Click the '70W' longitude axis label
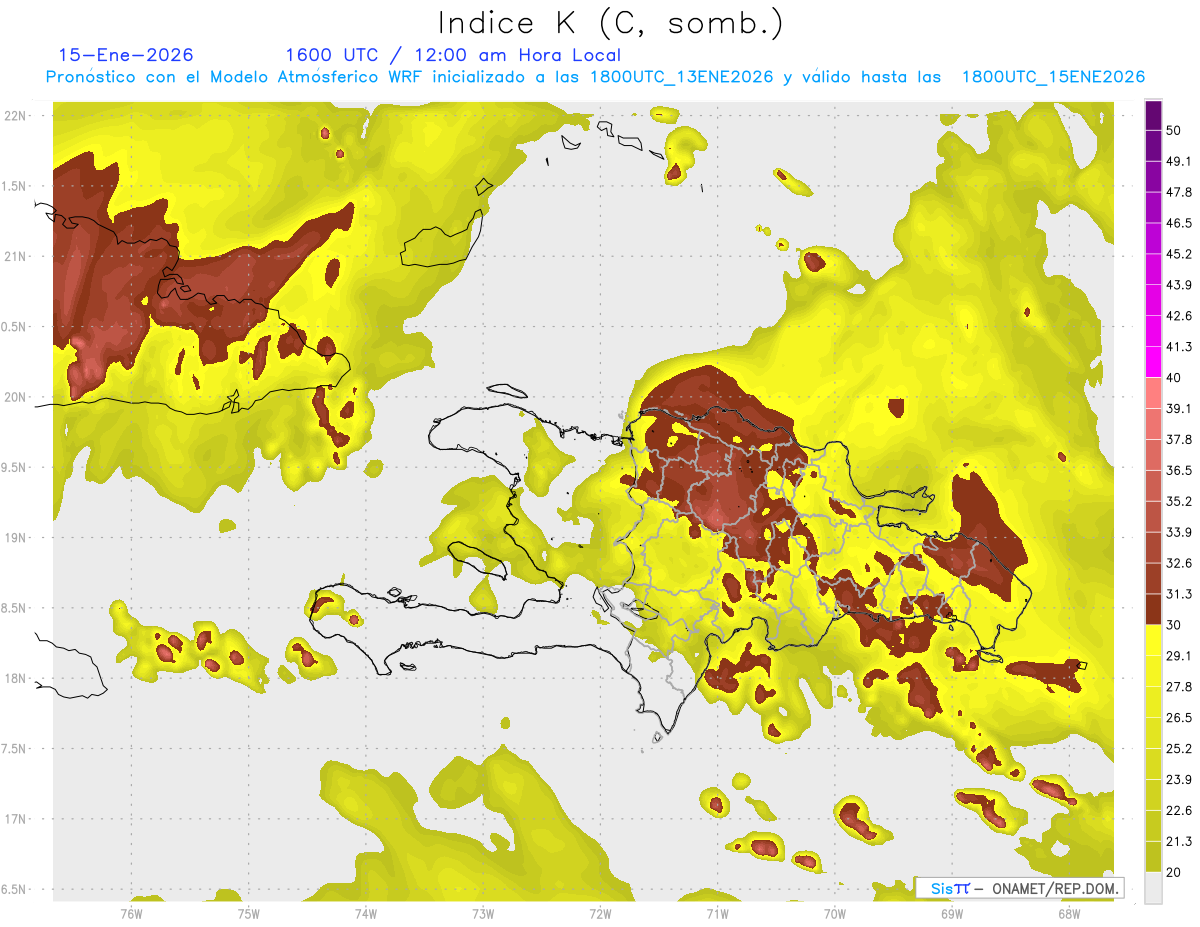1200x927 pixels. coord(834,913)
